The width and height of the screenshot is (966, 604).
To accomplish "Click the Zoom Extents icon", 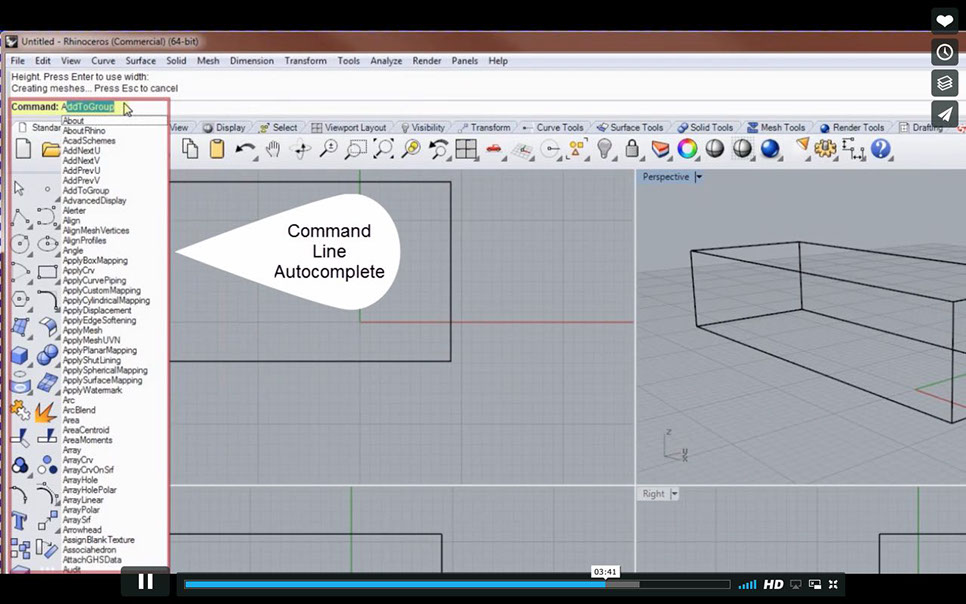I will (383, 149).
